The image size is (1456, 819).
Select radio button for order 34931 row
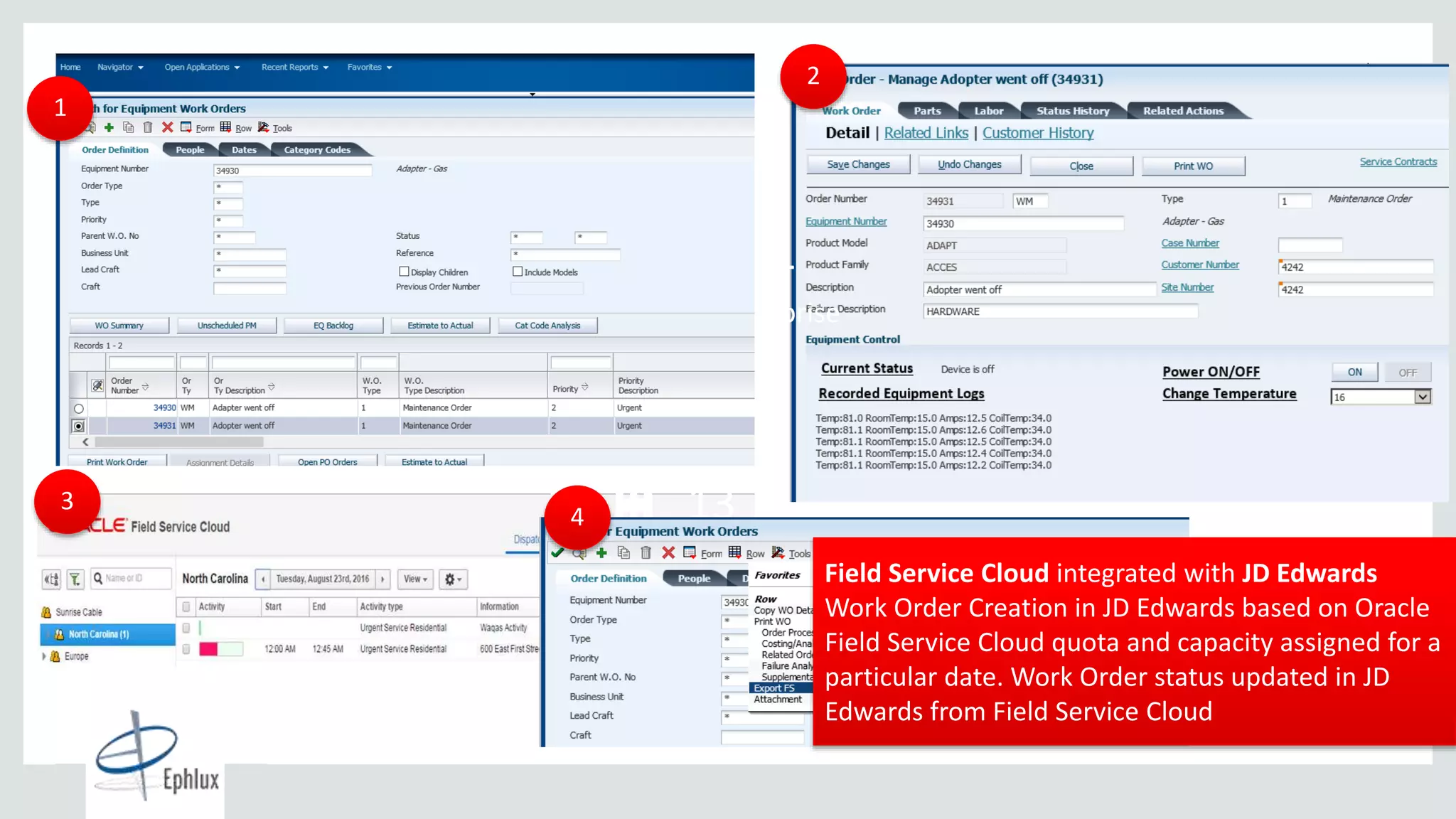click(x=79, y=426)
